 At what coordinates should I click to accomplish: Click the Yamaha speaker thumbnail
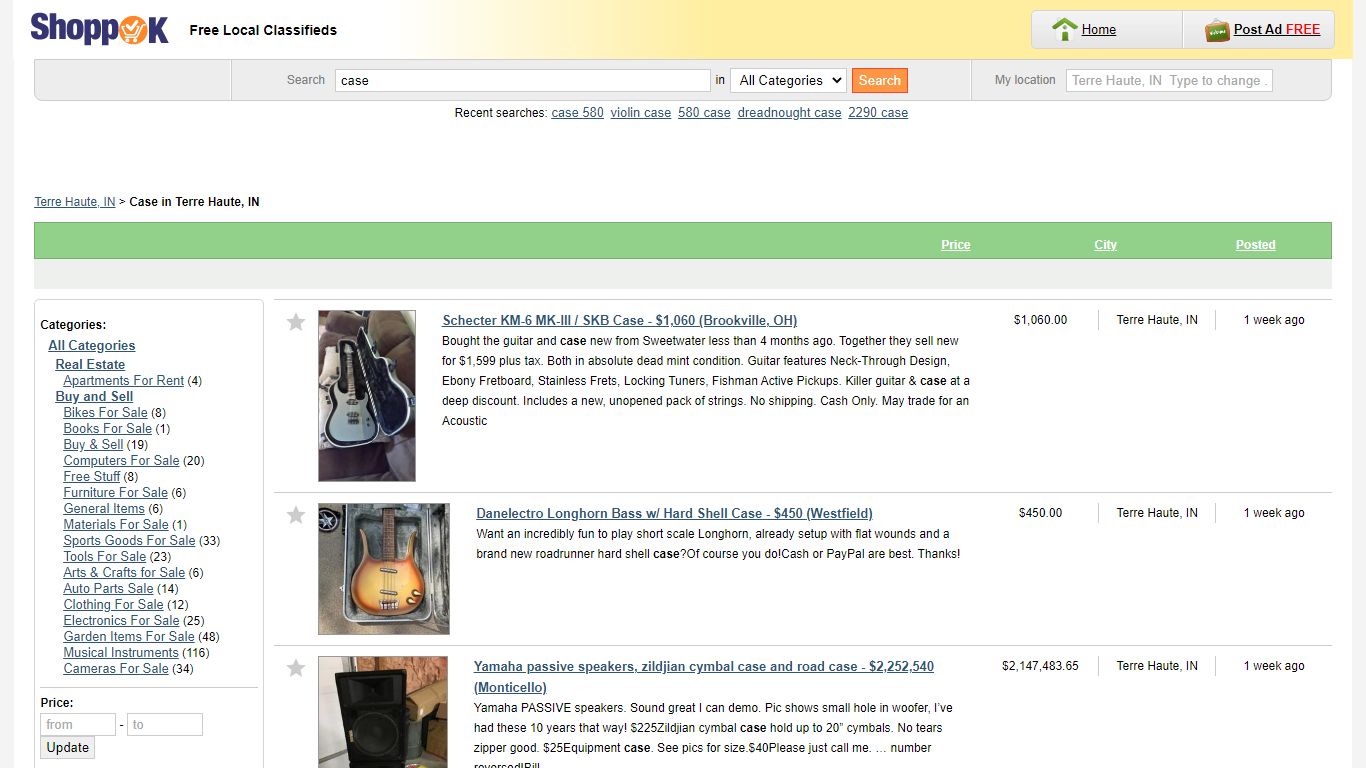pyautogui.click(x=383, y=712)
